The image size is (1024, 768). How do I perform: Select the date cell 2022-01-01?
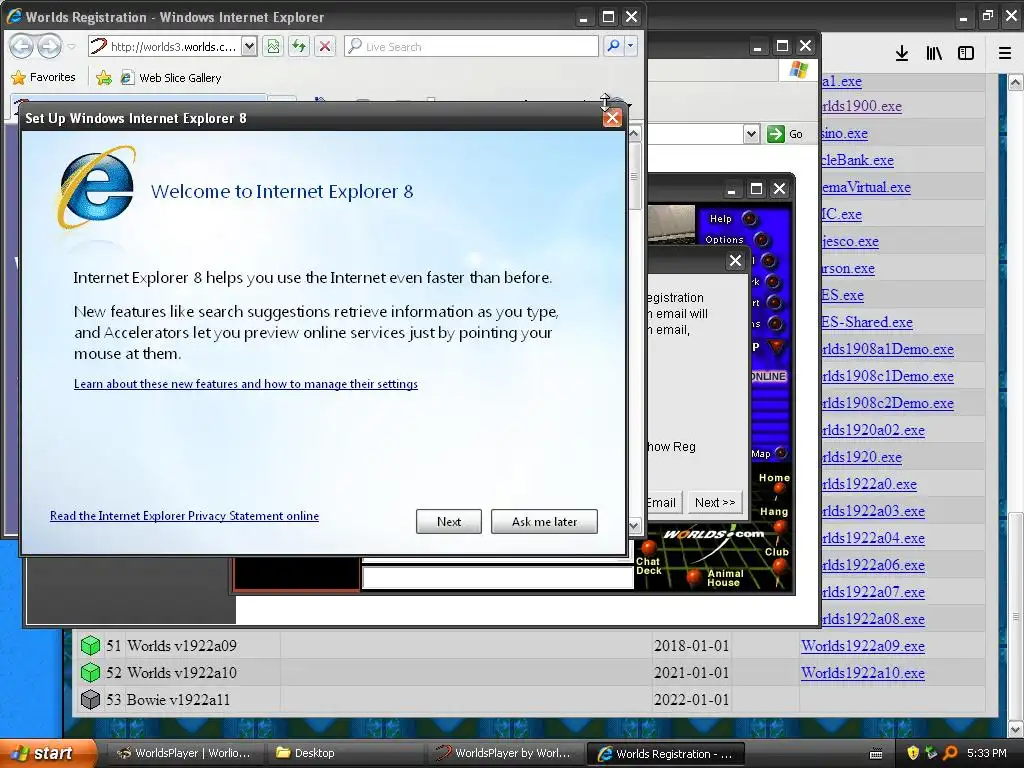(x=691, y=699)
